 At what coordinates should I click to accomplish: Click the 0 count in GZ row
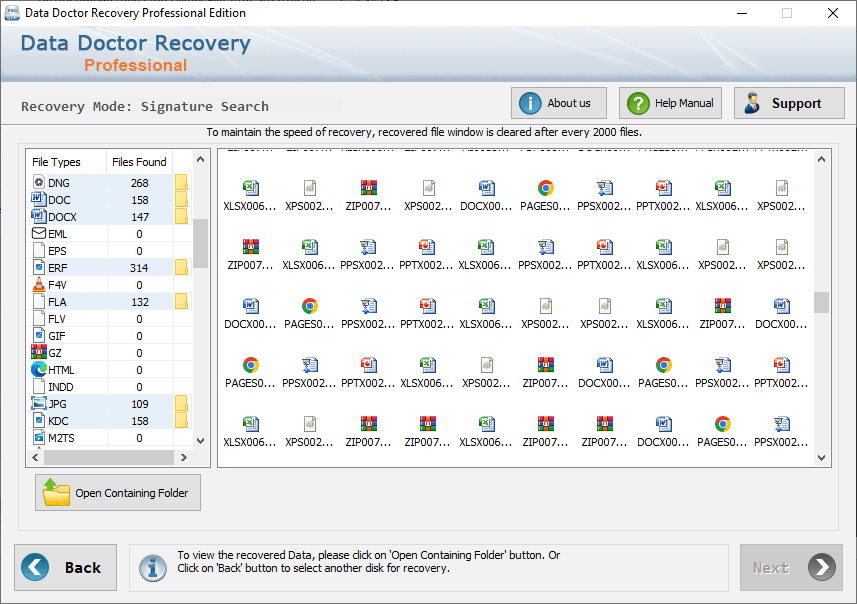pyautogui.click(x=139, y=353)
